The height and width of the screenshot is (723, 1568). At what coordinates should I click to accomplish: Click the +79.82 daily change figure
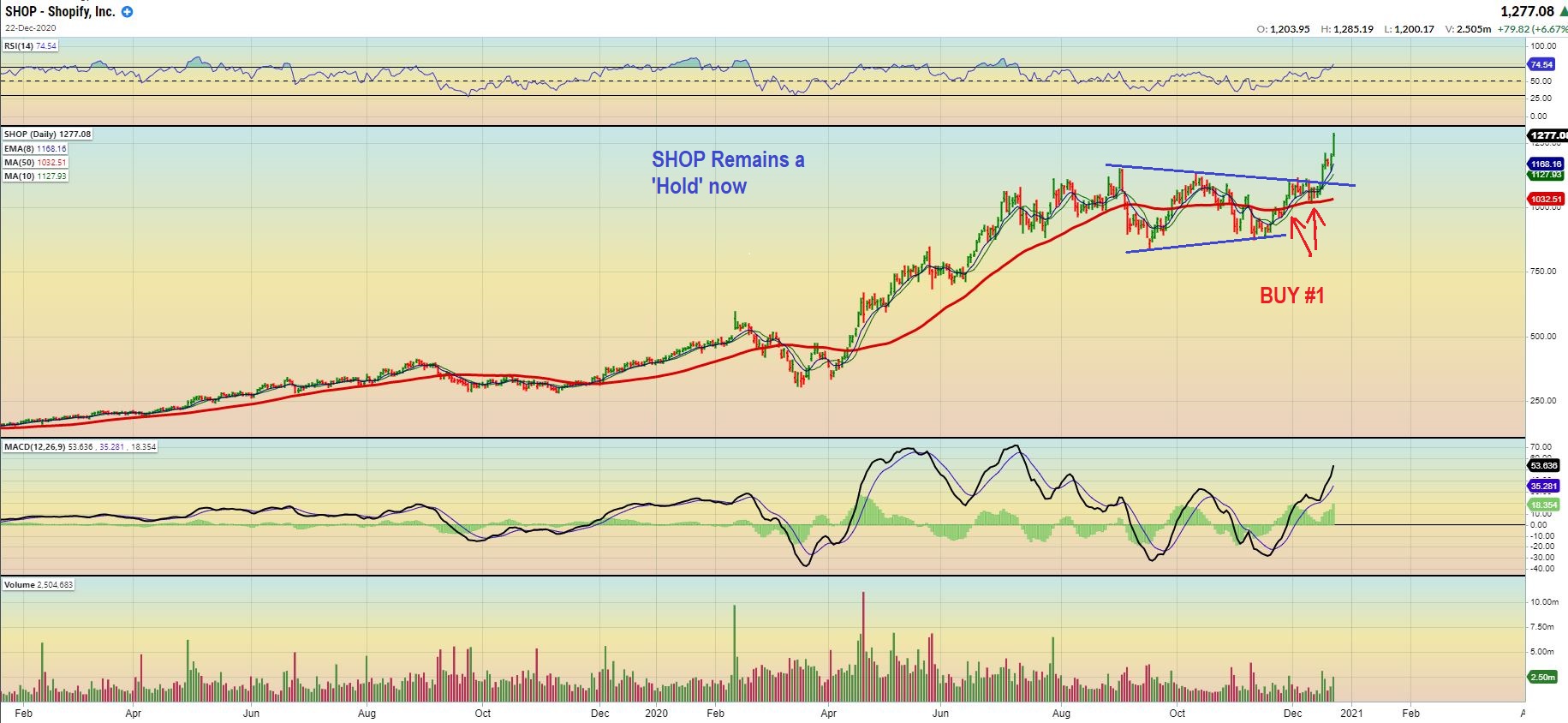click(1514, 29)
